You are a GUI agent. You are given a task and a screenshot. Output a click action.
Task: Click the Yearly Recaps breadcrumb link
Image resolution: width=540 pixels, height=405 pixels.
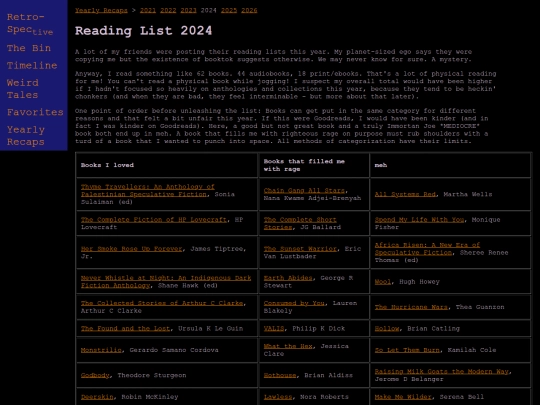[x=101, y=10]
